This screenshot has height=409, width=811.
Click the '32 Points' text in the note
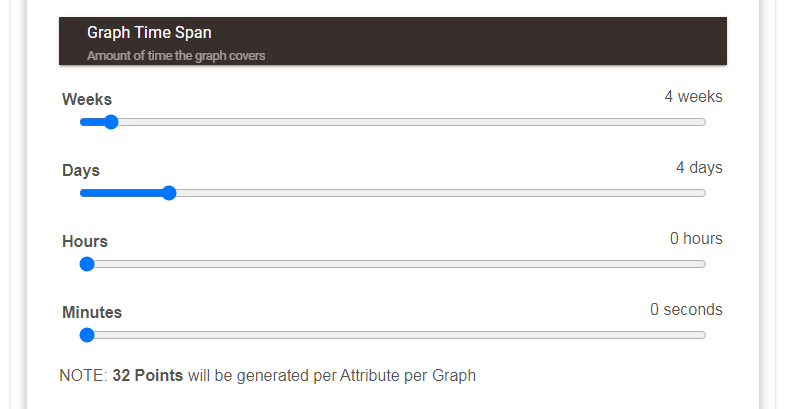(x=147, y=376)
